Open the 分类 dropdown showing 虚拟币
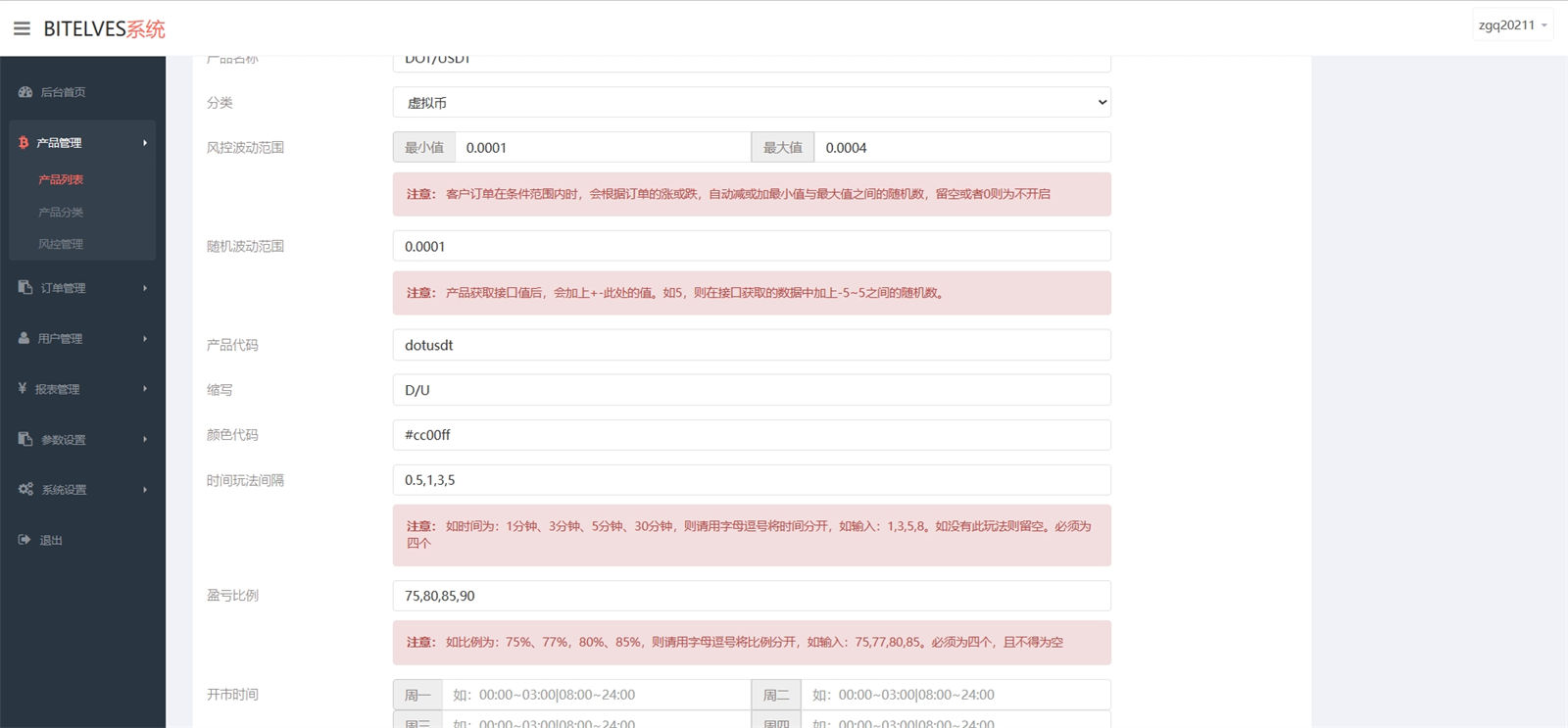 coord(752,103)
